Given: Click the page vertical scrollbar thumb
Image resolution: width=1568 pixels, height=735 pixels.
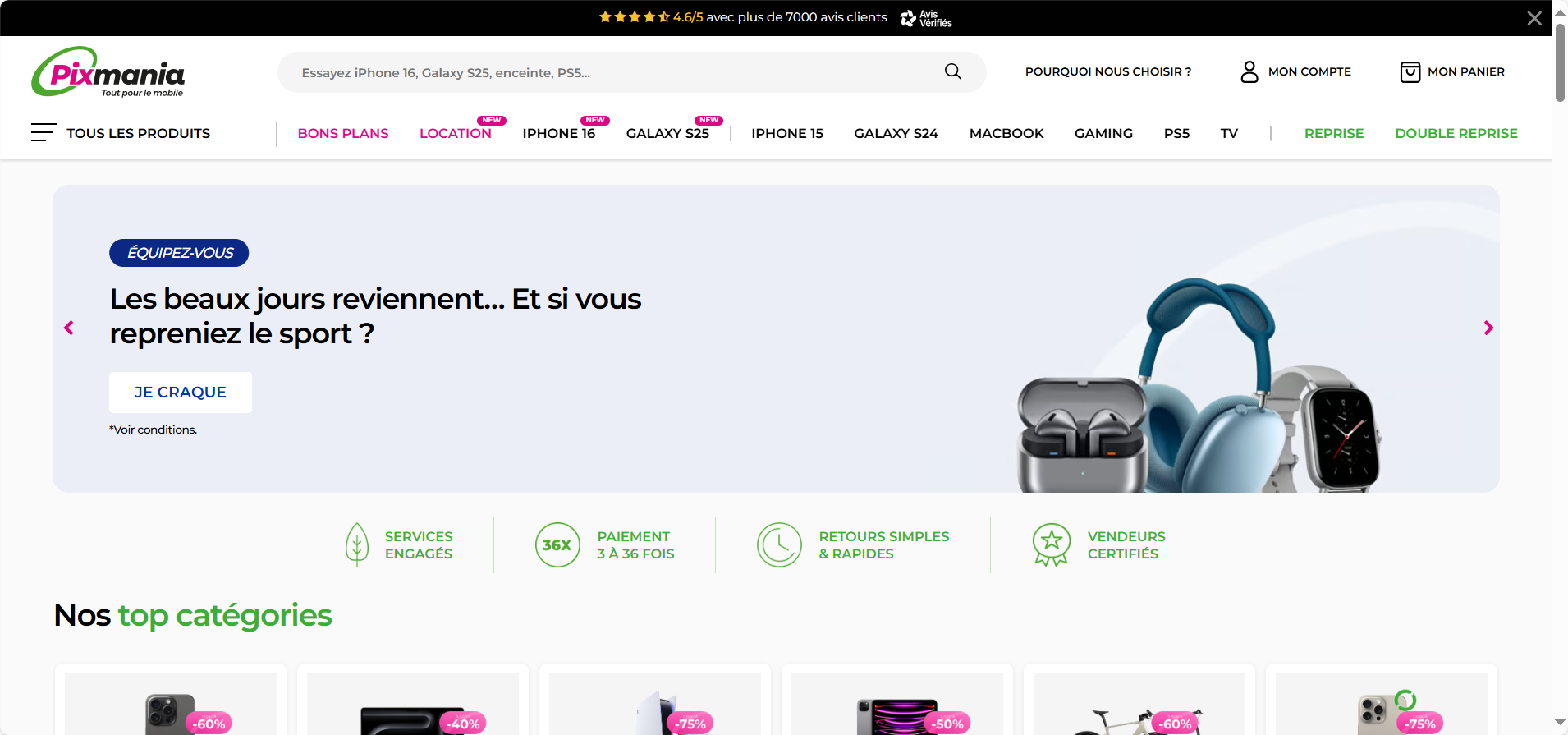Looking at the screenshot, I should (1560, 62).
